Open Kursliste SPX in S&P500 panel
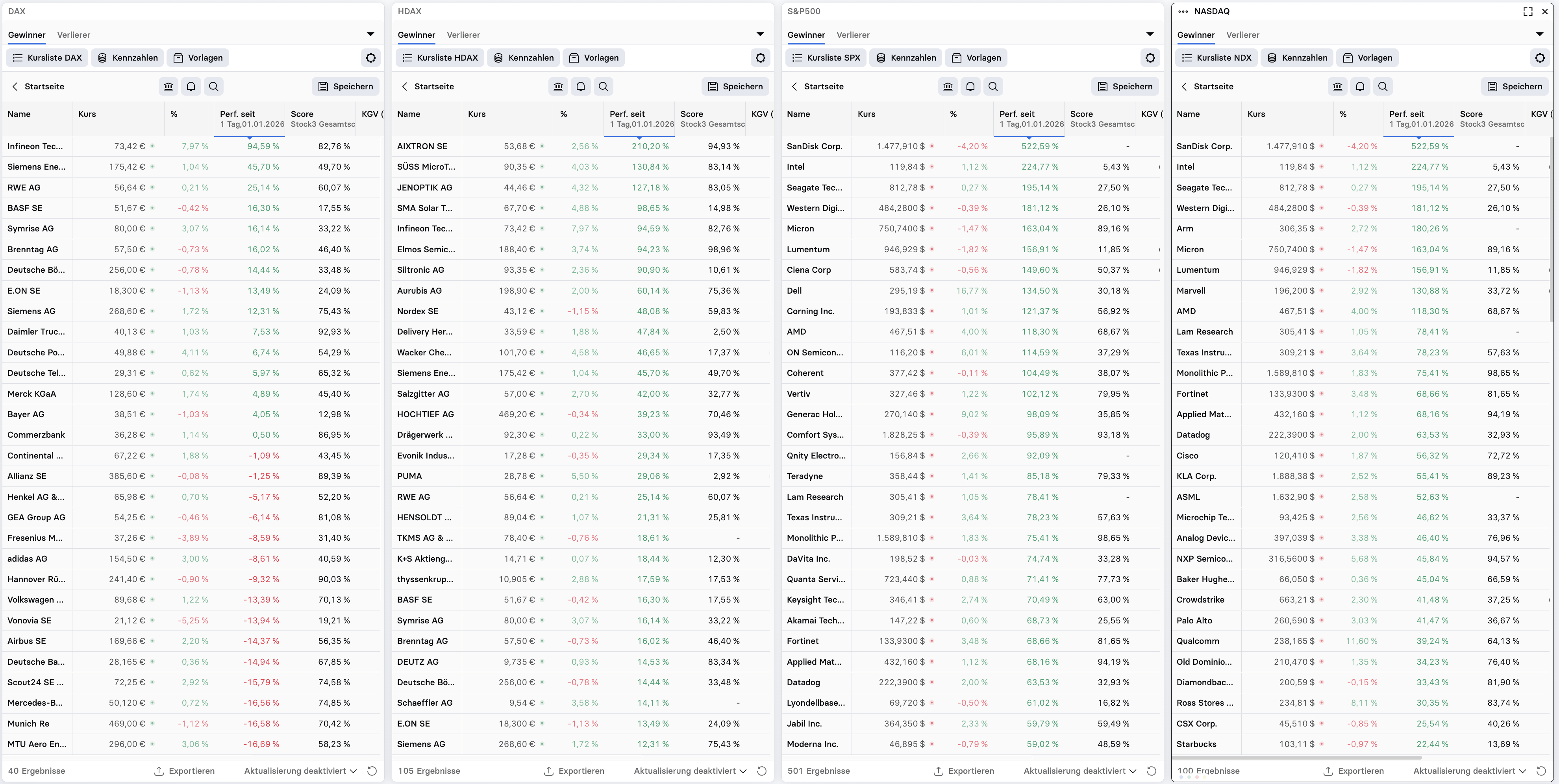 (826, 58)
